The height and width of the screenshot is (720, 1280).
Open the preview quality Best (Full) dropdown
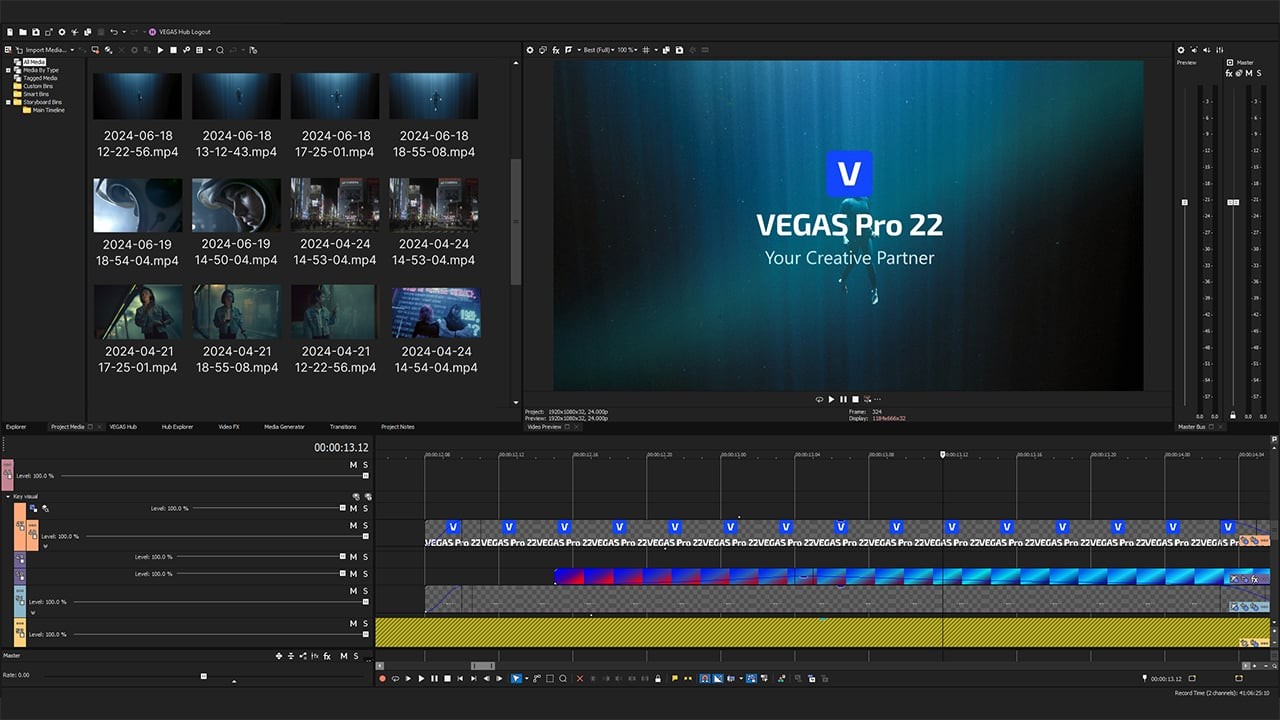(x=598, y=50)
